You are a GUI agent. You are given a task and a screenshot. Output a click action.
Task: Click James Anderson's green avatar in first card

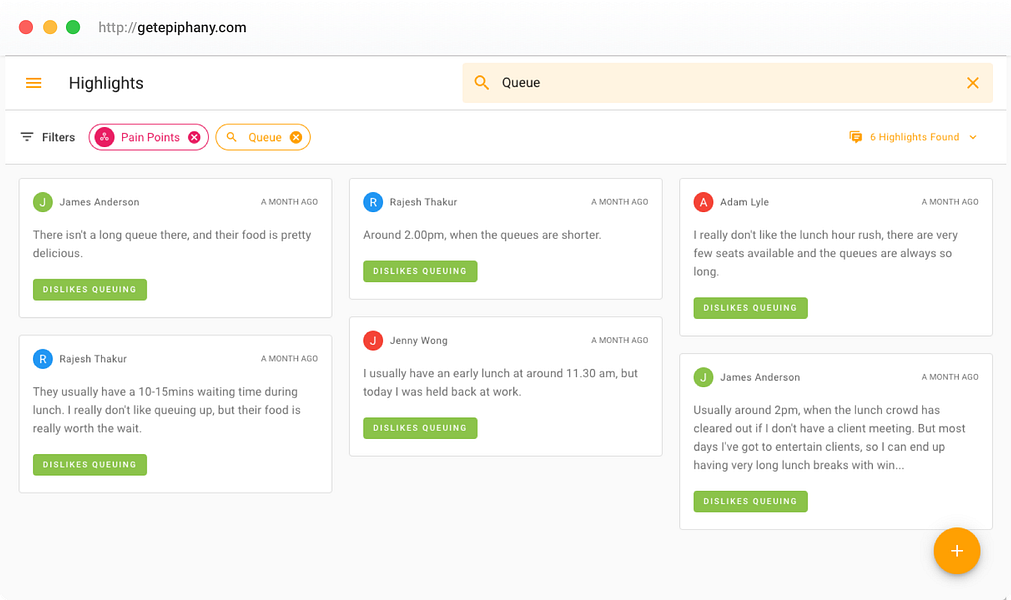43,202
